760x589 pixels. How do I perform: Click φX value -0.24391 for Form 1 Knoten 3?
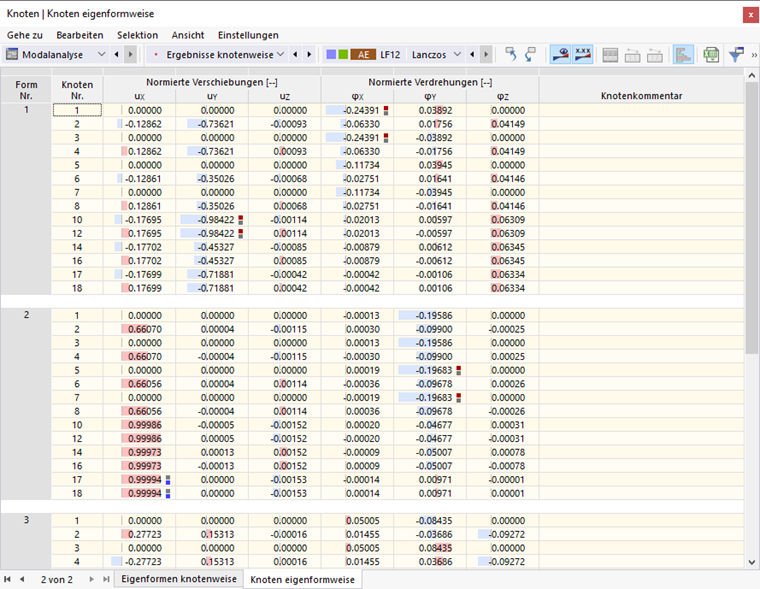click(x=357, y=138)
